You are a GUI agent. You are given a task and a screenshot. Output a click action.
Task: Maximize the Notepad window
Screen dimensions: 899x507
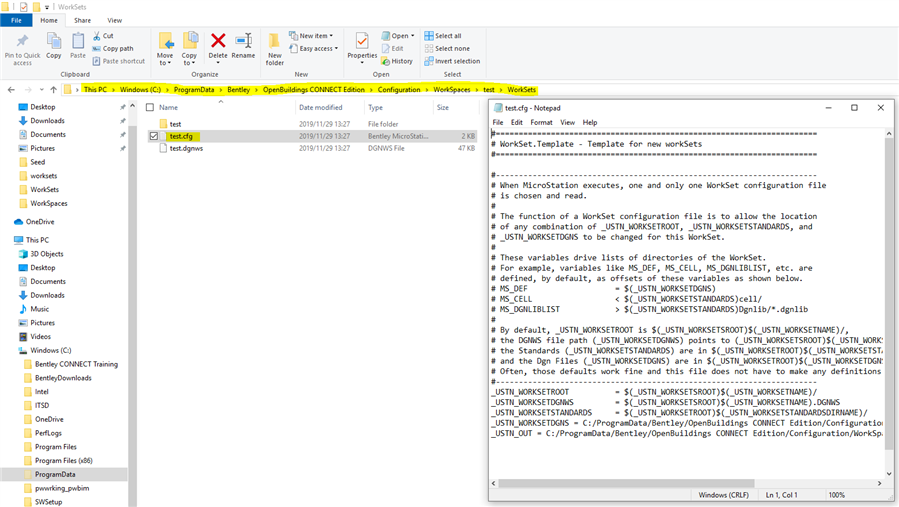click(854, 108)
